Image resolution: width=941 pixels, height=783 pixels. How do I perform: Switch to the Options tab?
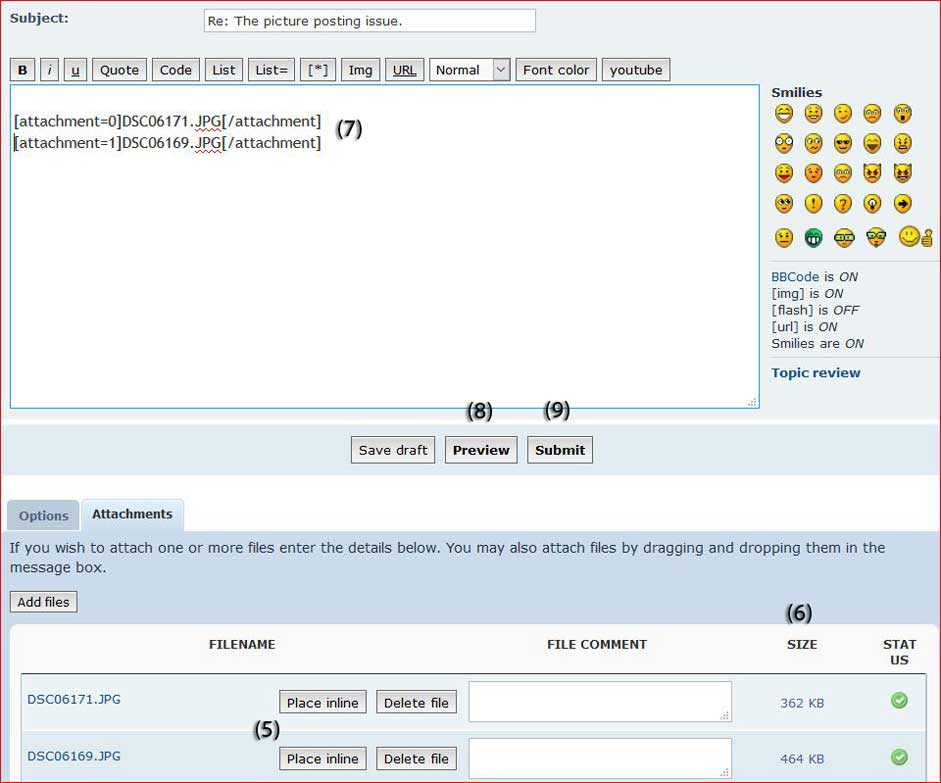[43, 515]
